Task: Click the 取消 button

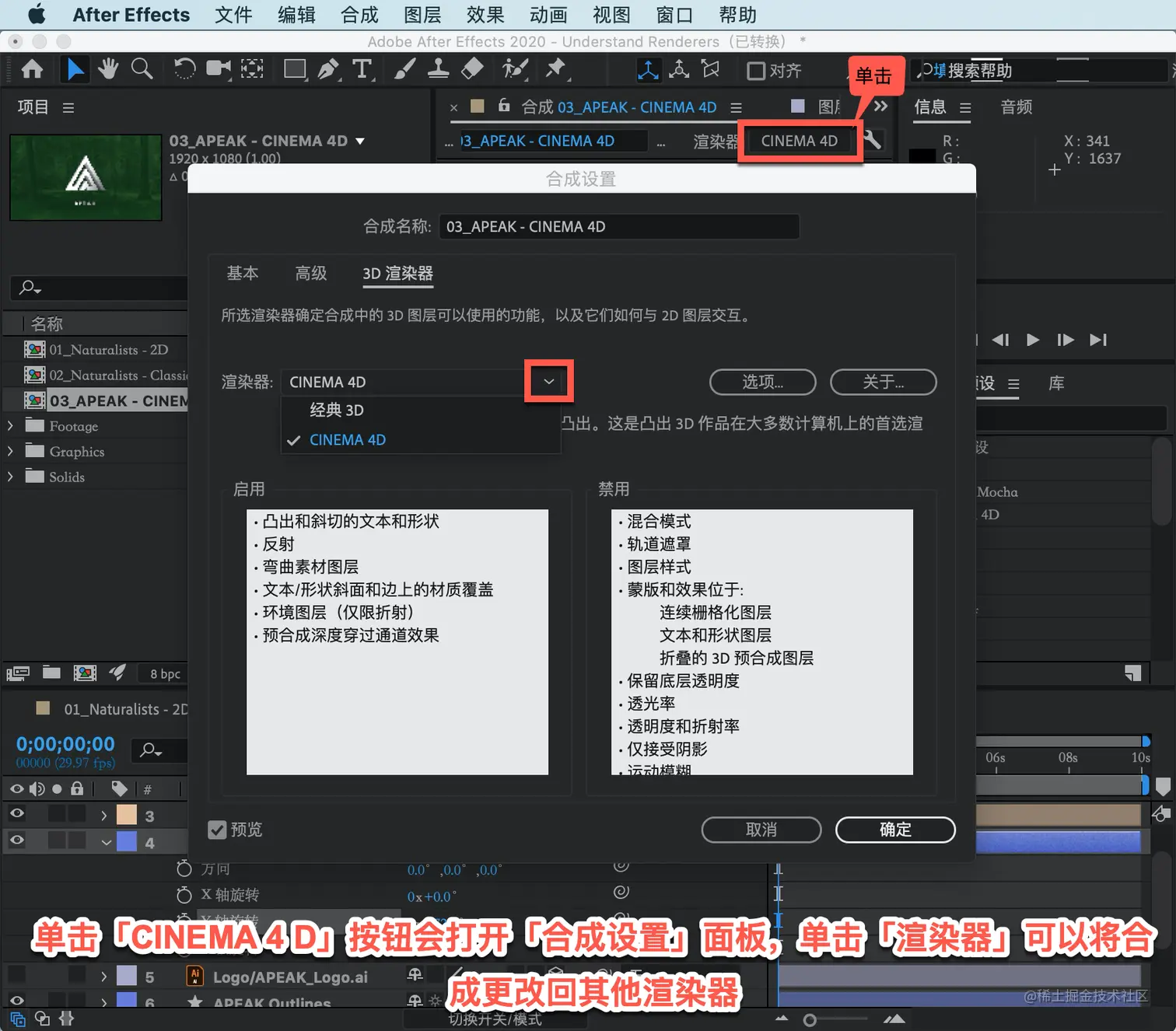Action: point(761,830)
